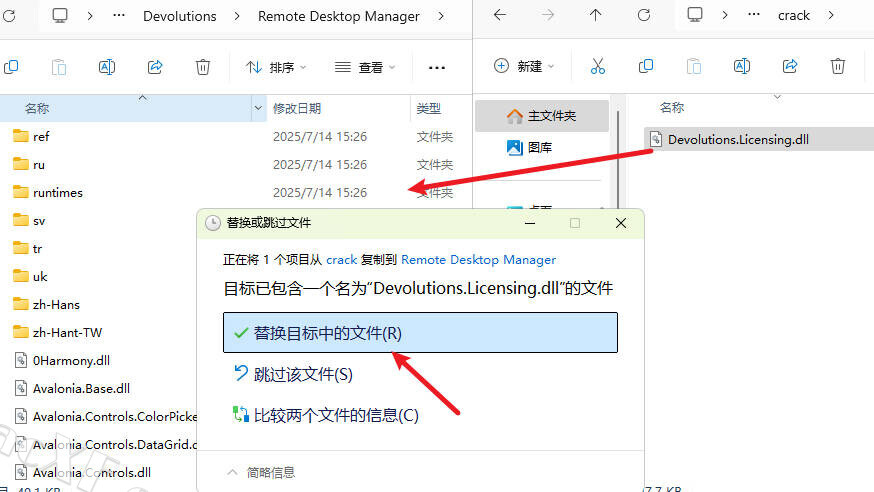This screenshot has width=874, height=492.
Task: Go forward in the crack window
Action: (x=548, y=15)
